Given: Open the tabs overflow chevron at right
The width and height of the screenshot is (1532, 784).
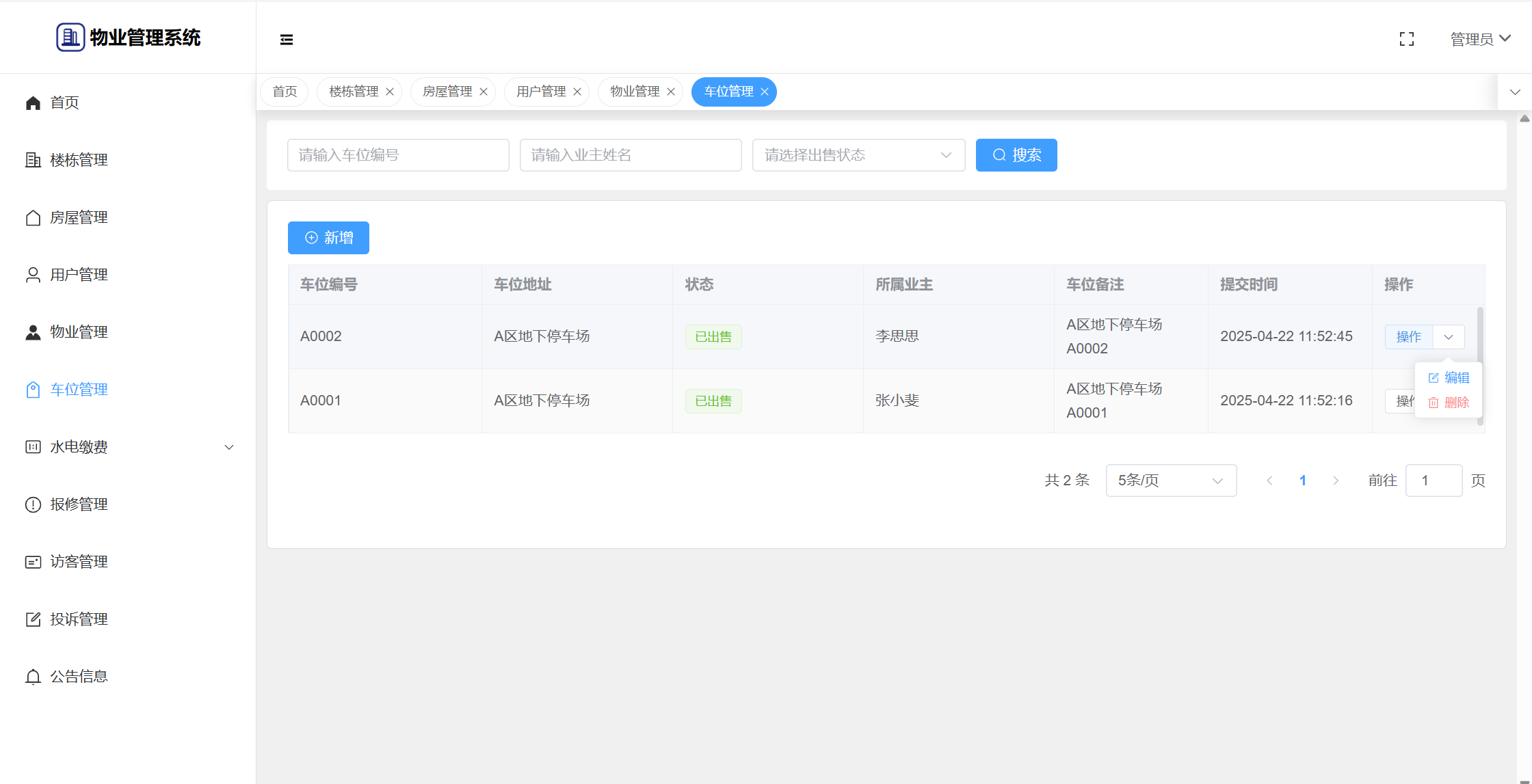Looking at the screenshot, I should [1515, 92].
